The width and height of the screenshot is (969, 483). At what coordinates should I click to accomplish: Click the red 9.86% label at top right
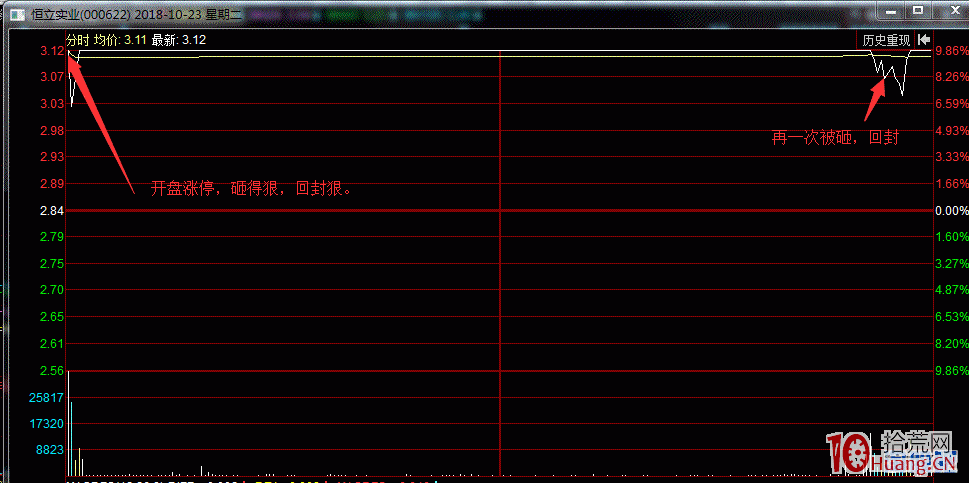click(952, 51)
